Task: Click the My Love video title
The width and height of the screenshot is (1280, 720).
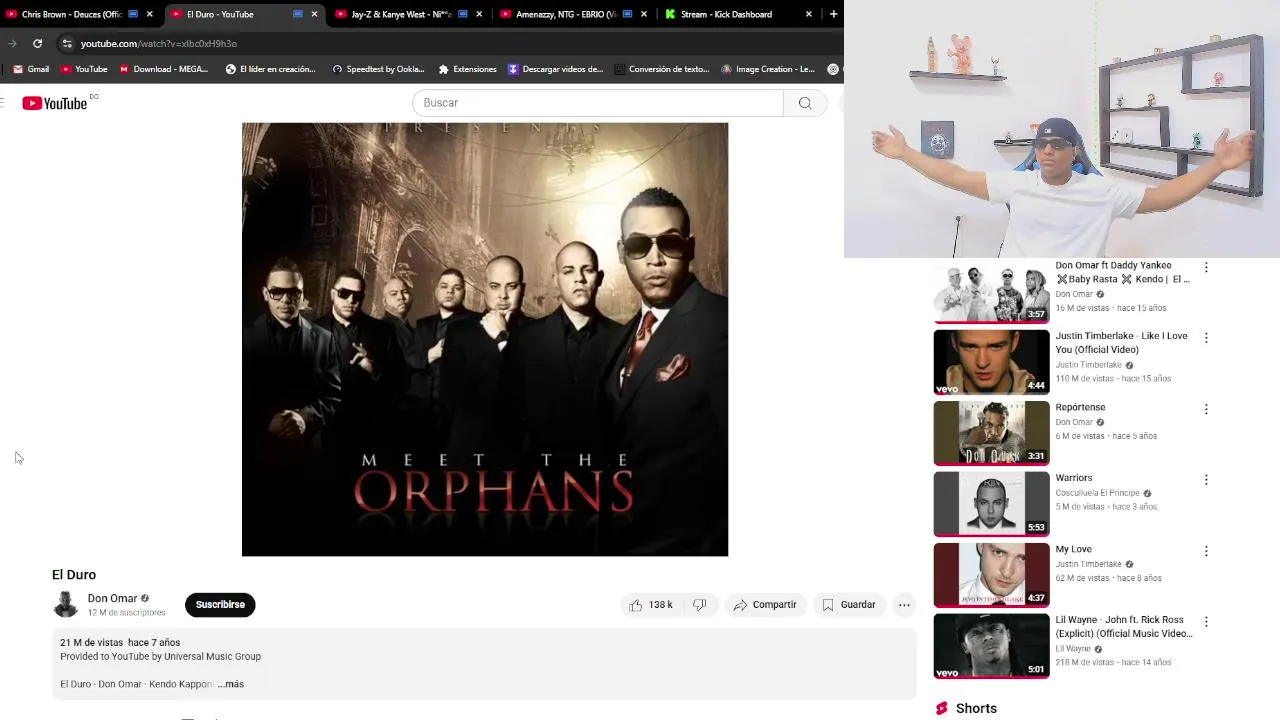Action: point(1074,549)
